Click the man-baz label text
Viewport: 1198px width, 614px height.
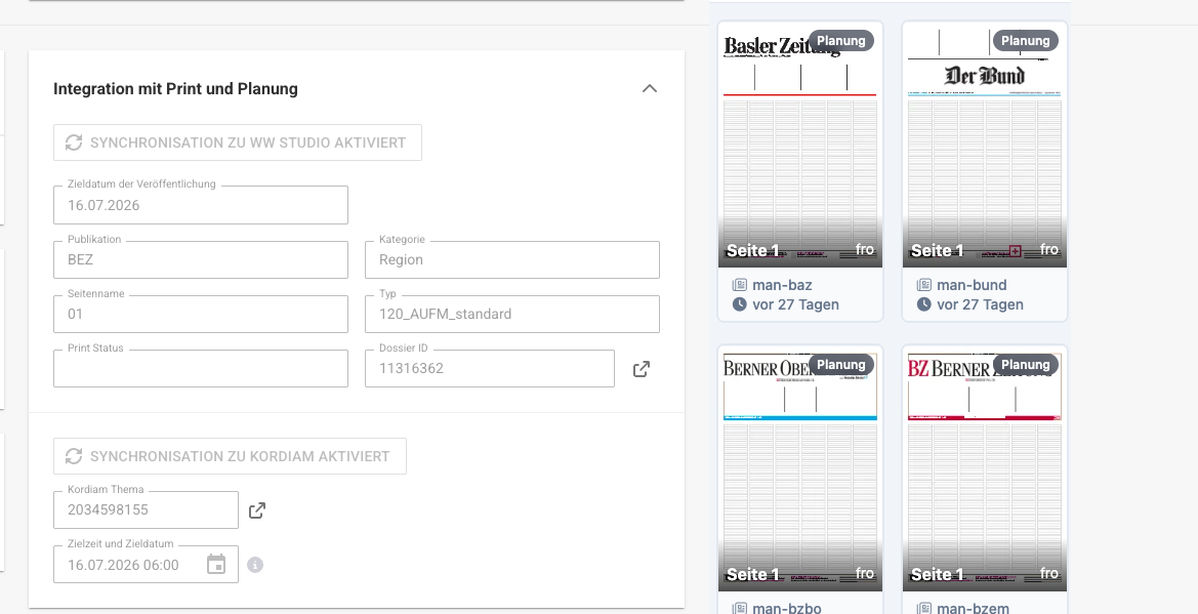[782, 285]
